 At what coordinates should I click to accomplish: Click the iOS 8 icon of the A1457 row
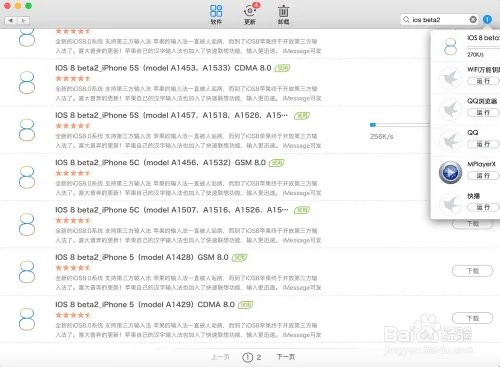coord(27,130)
